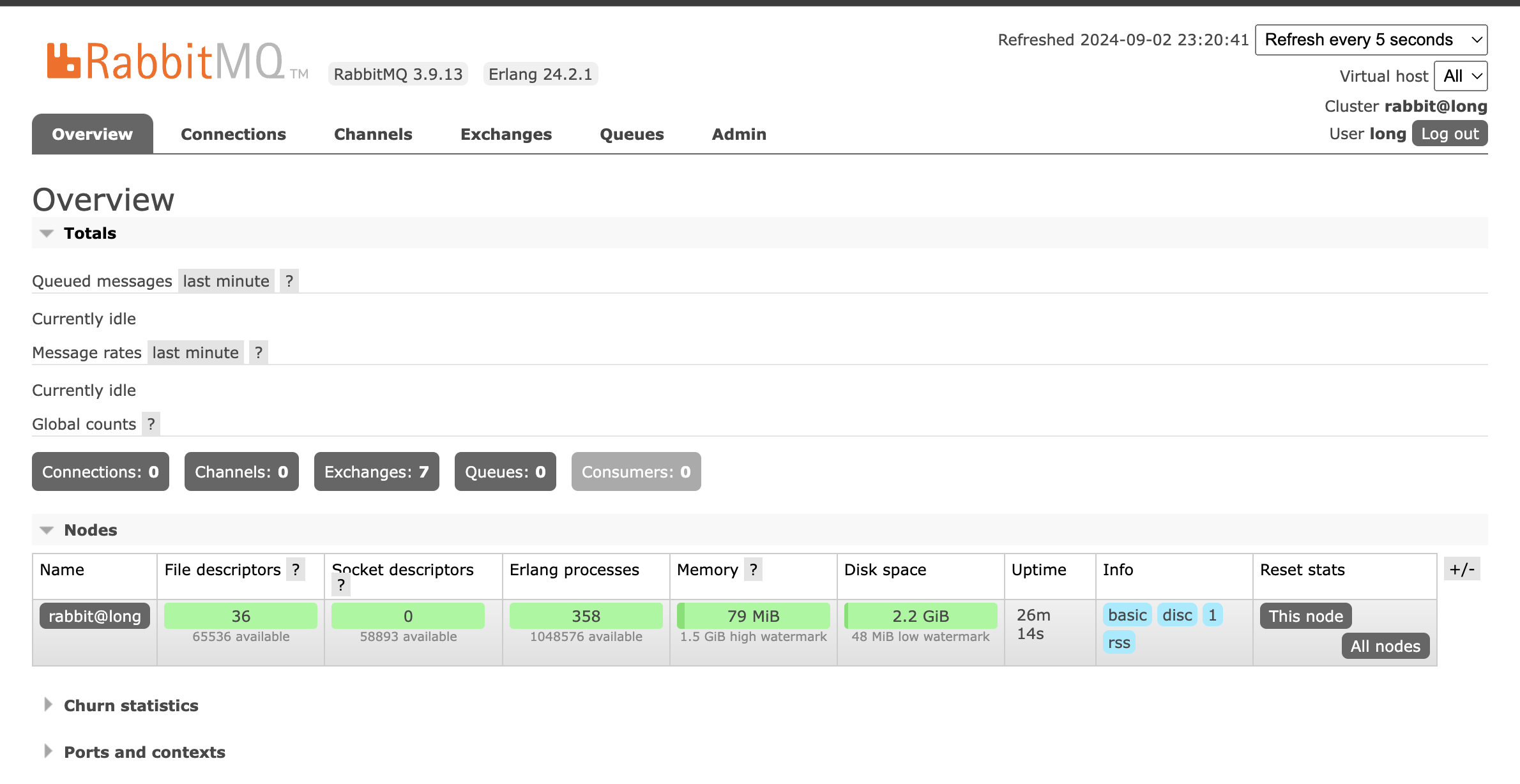This screenshot has height=784, width=1520.
Task: Open Memory column help question mark
Action: click(x=754, y=569)
